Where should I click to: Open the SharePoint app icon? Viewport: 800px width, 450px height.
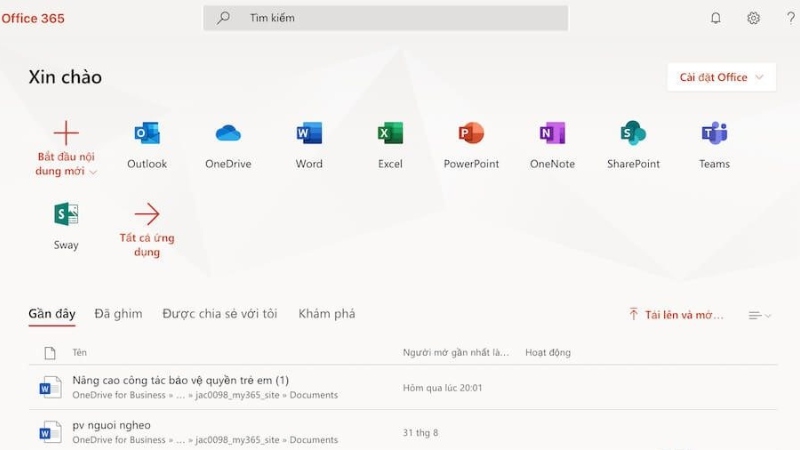633,134
